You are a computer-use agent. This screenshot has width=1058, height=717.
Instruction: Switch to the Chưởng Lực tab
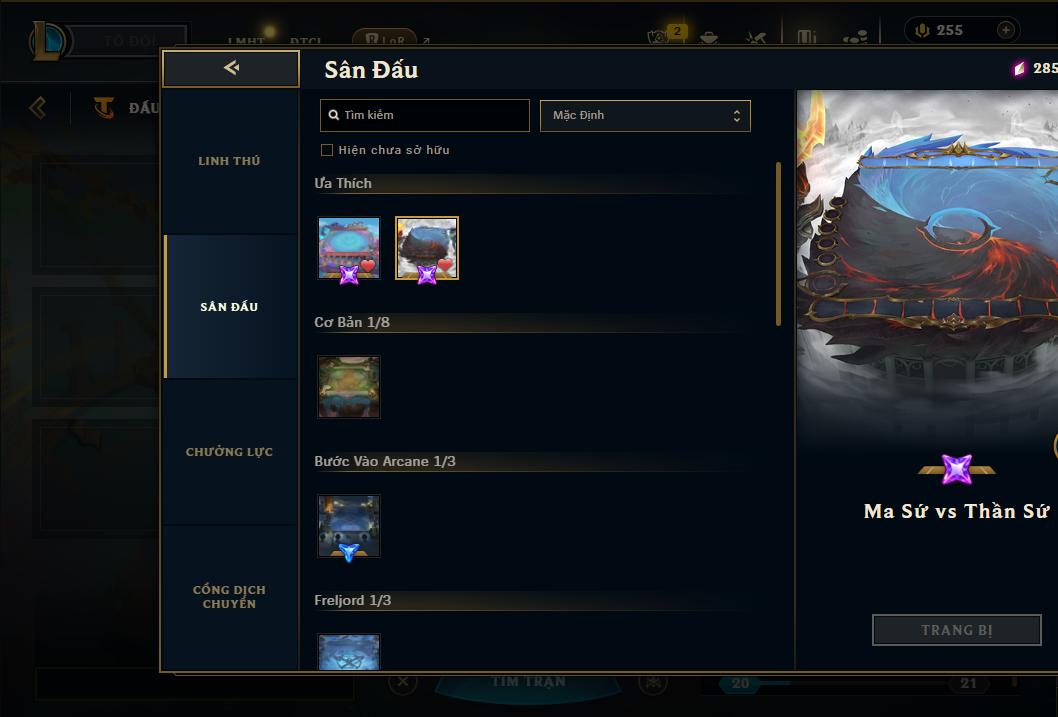(229, 452)
